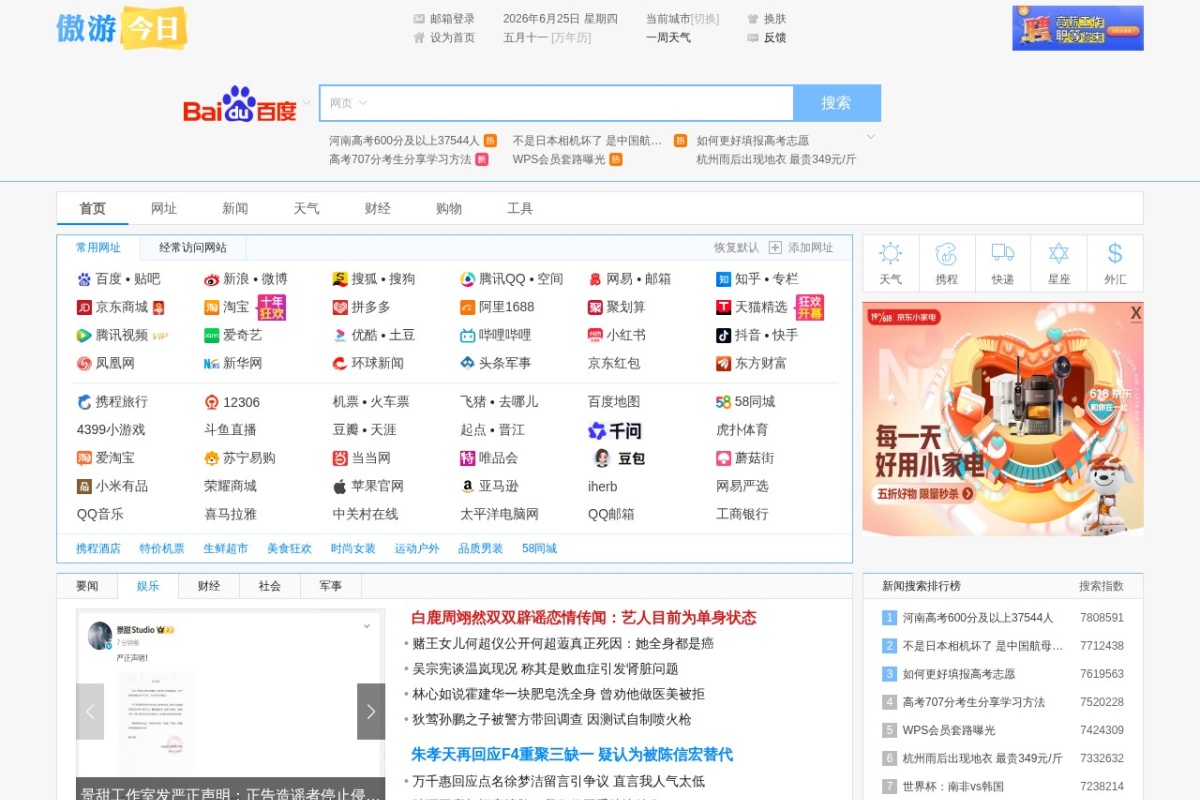Open the 星座 star icon
The height and width of the screenshot is (800, 1200).
[x=1059, y=253]
